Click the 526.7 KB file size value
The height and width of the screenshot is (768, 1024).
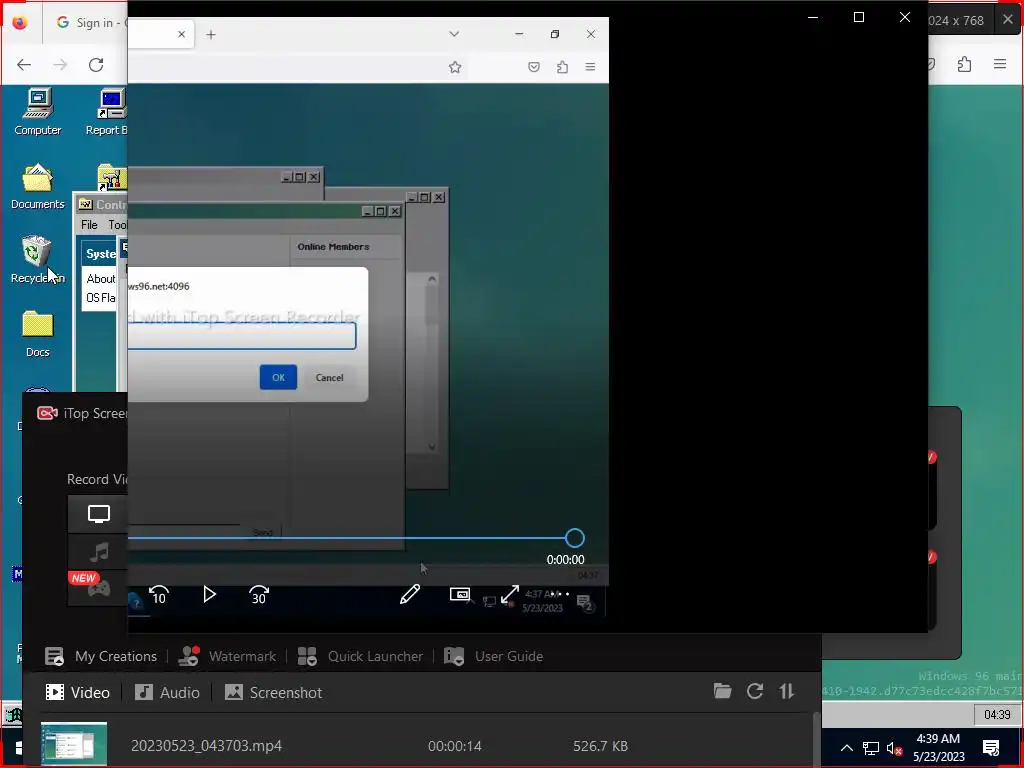[600, 746]
